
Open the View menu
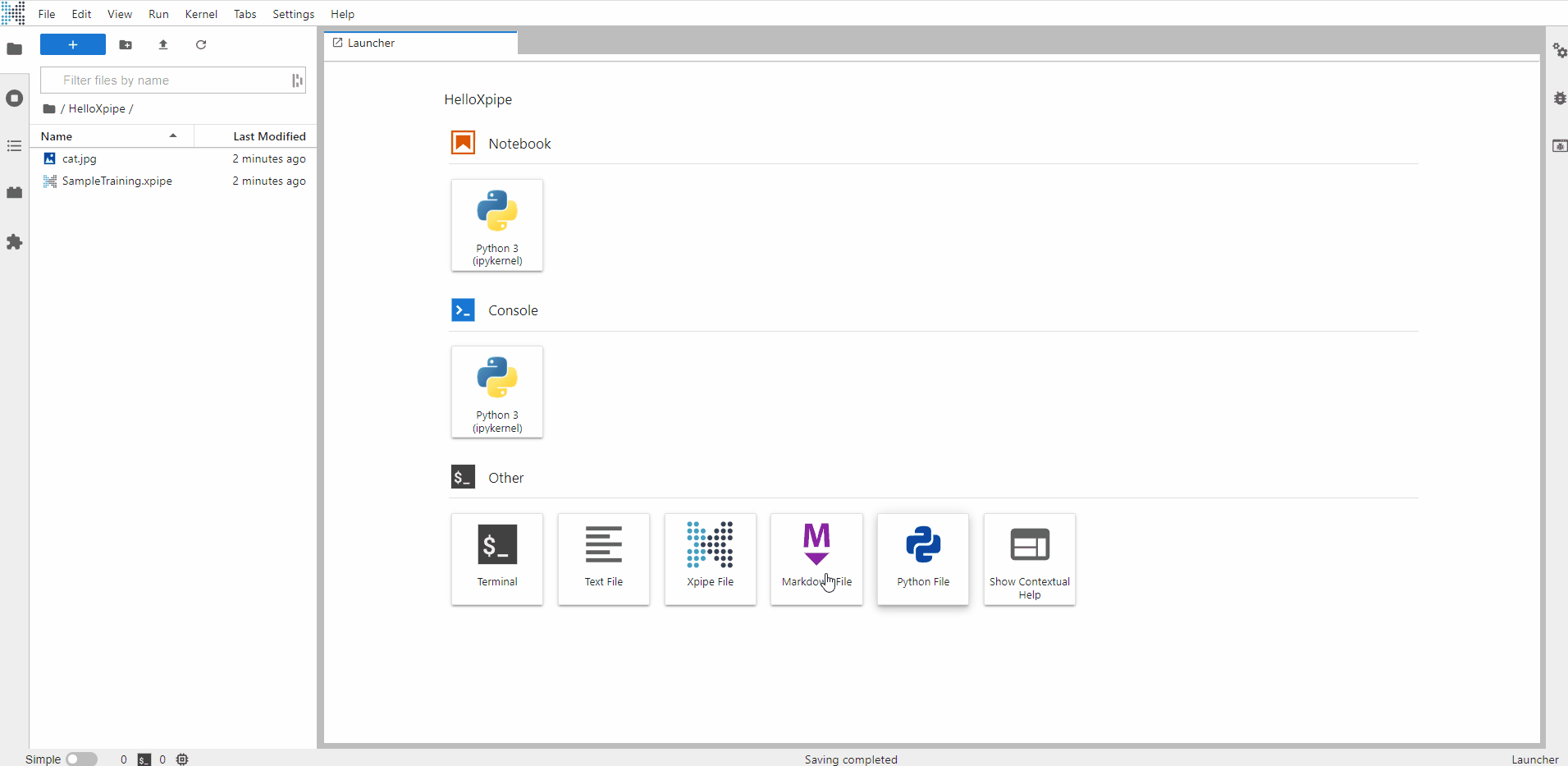click(x=120, y=14)
